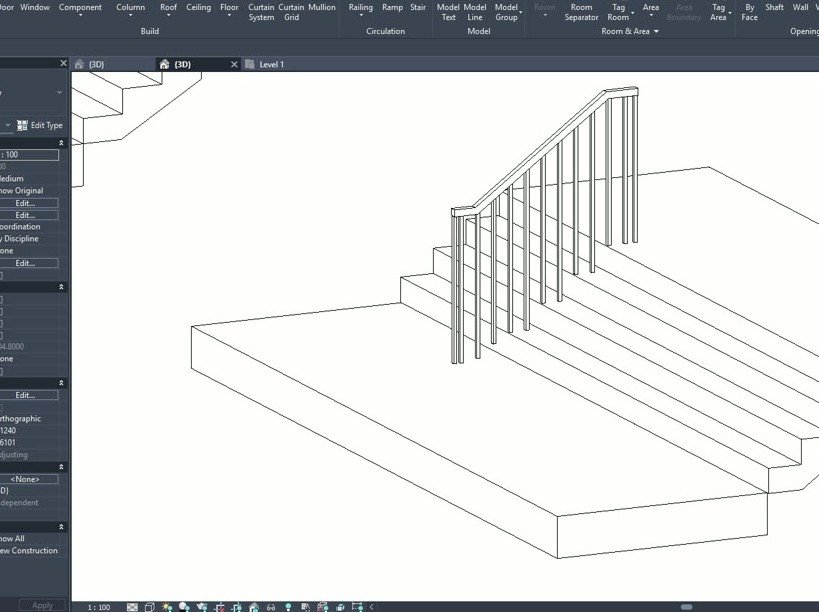Select the Mullion tool
This screenshot has width=819, height=612.
322,7
